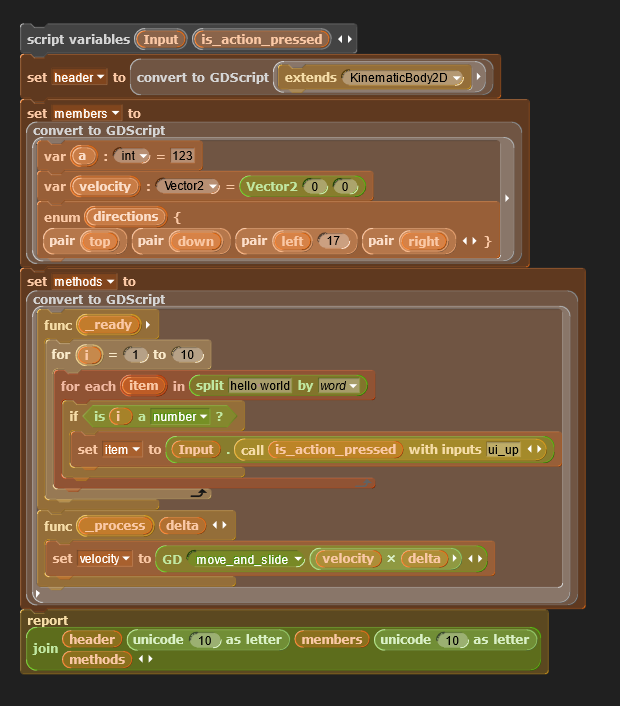Edit the 'hello world' text field

click(x=260, y=386)
